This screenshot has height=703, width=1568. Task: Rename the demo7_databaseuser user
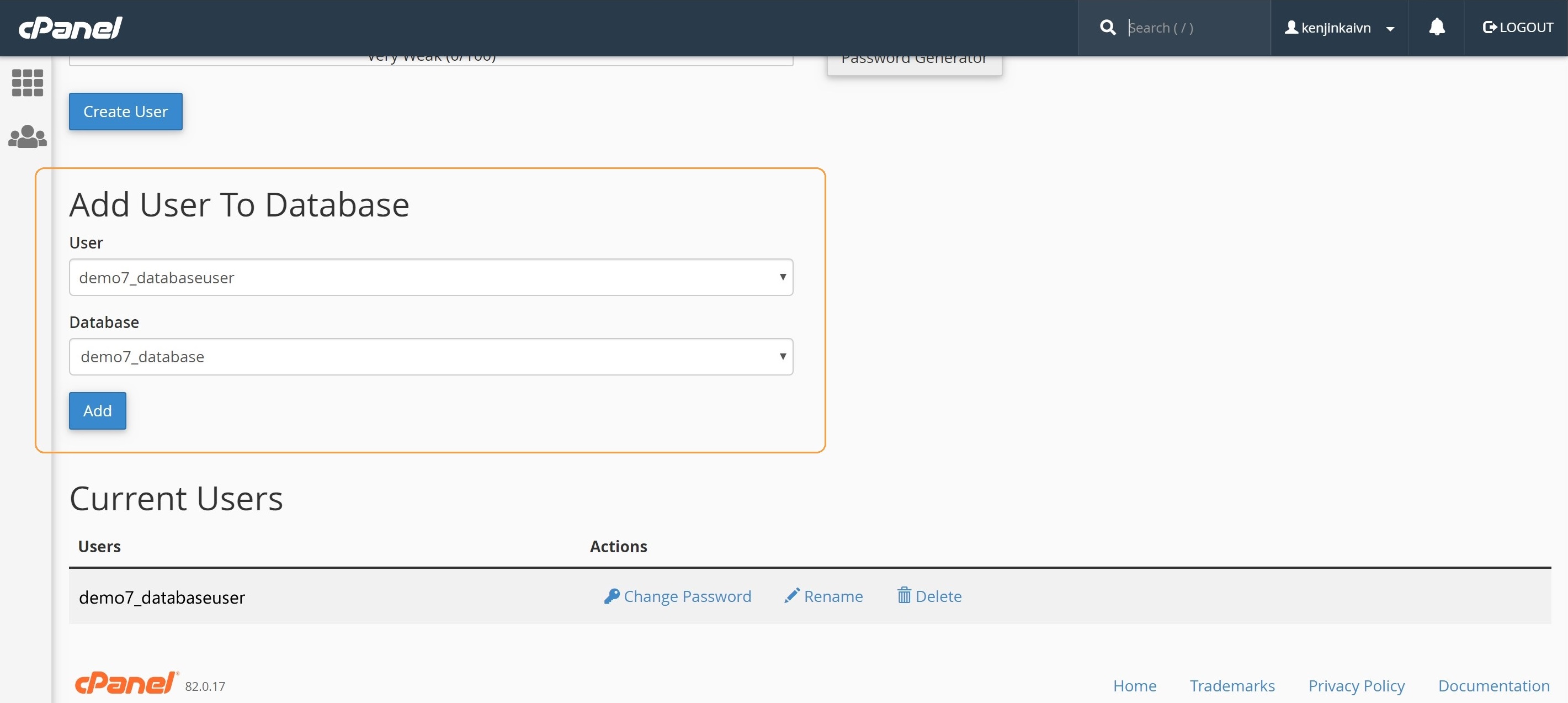(x=823, y=596)
